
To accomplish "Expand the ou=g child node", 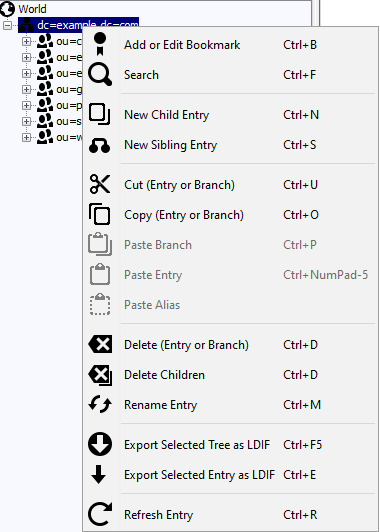I will pos(26,89).
